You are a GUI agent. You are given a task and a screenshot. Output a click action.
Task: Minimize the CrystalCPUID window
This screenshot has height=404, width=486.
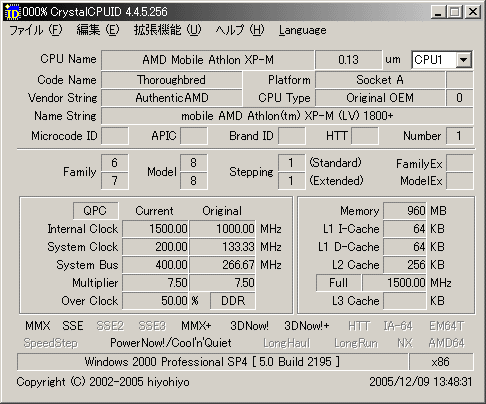click(x=438, y=12)
